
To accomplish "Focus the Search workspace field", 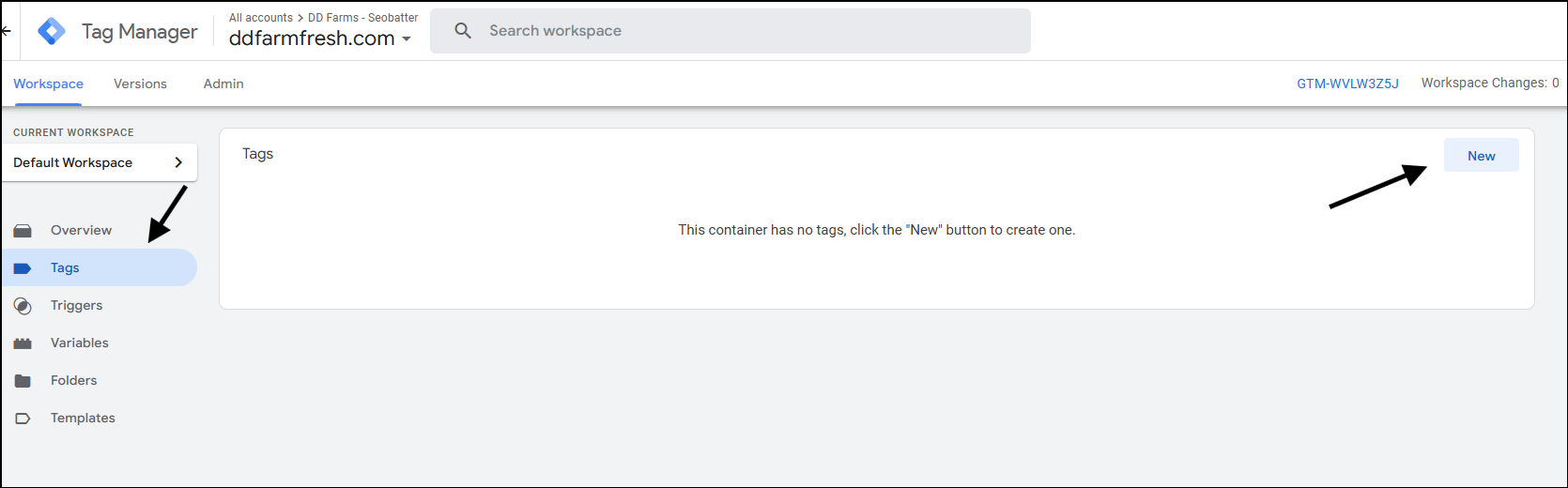I will [x=730, y=31].
